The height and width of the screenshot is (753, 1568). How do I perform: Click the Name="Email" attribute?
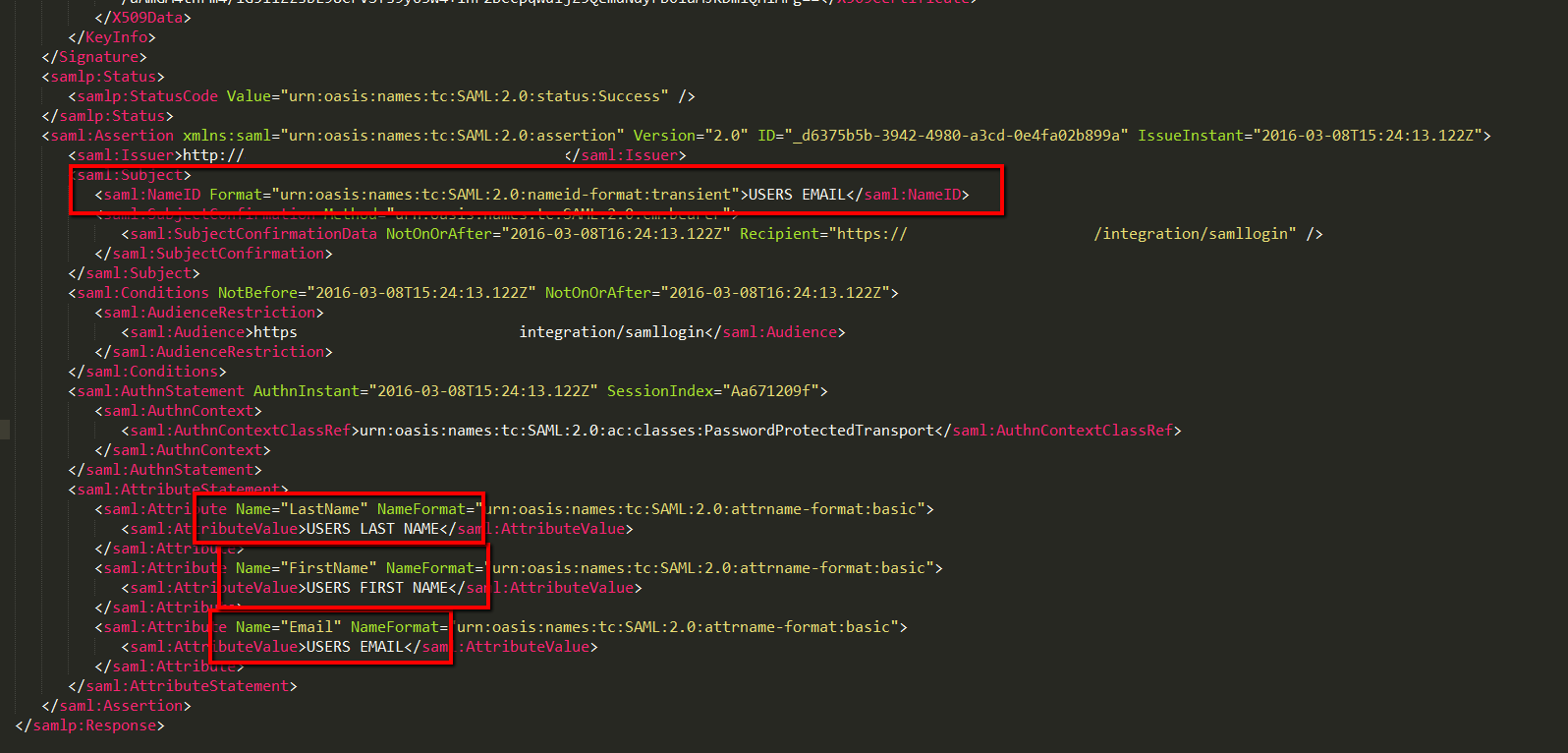(x=289, y=627)
